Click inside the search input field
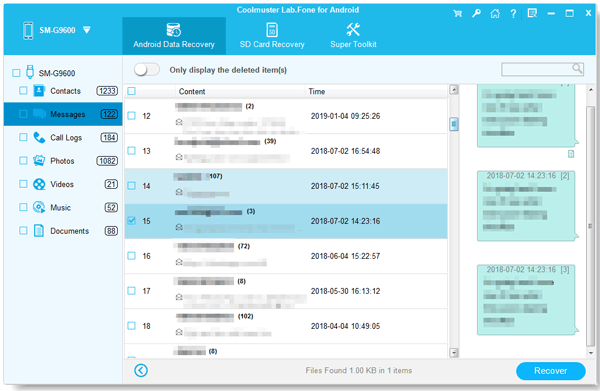 pos(536,69)
